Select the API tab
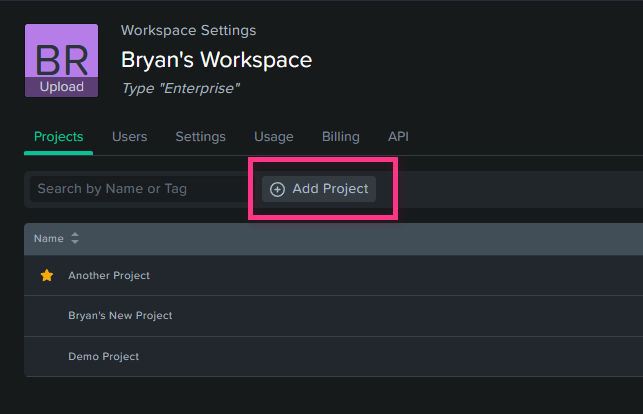 398,136
